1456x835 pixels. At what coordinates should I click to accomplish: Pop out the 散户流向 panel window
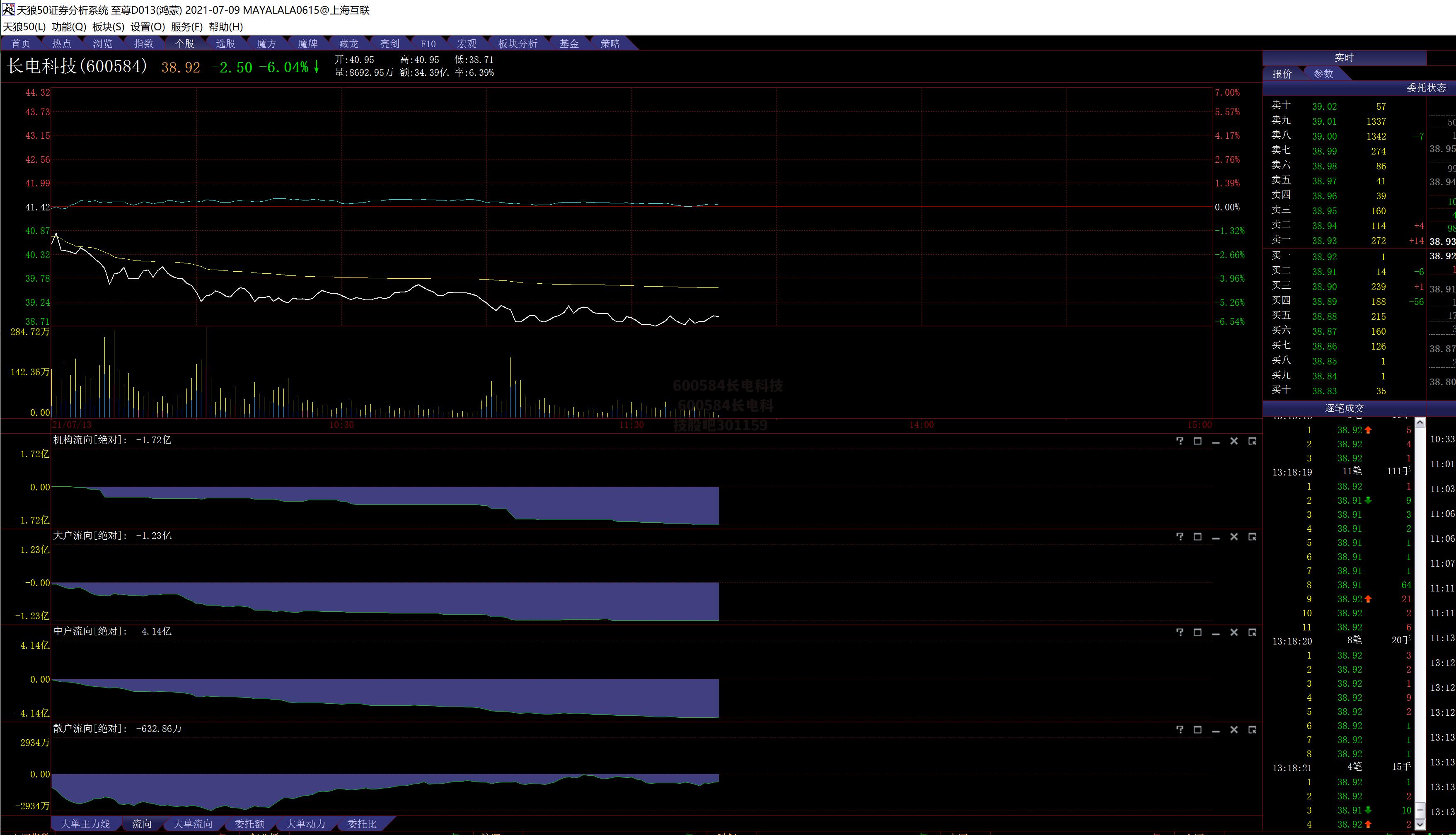coord(1252,729)
